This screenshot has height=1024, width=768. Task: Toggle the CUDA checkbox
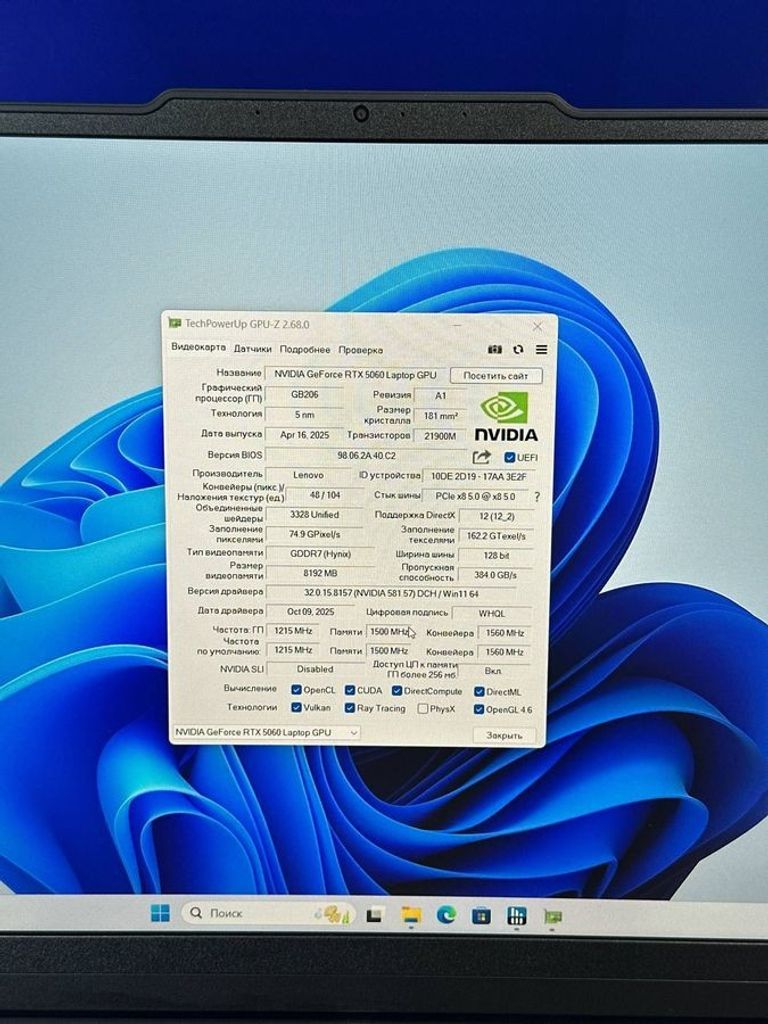(x=350, y=690)
